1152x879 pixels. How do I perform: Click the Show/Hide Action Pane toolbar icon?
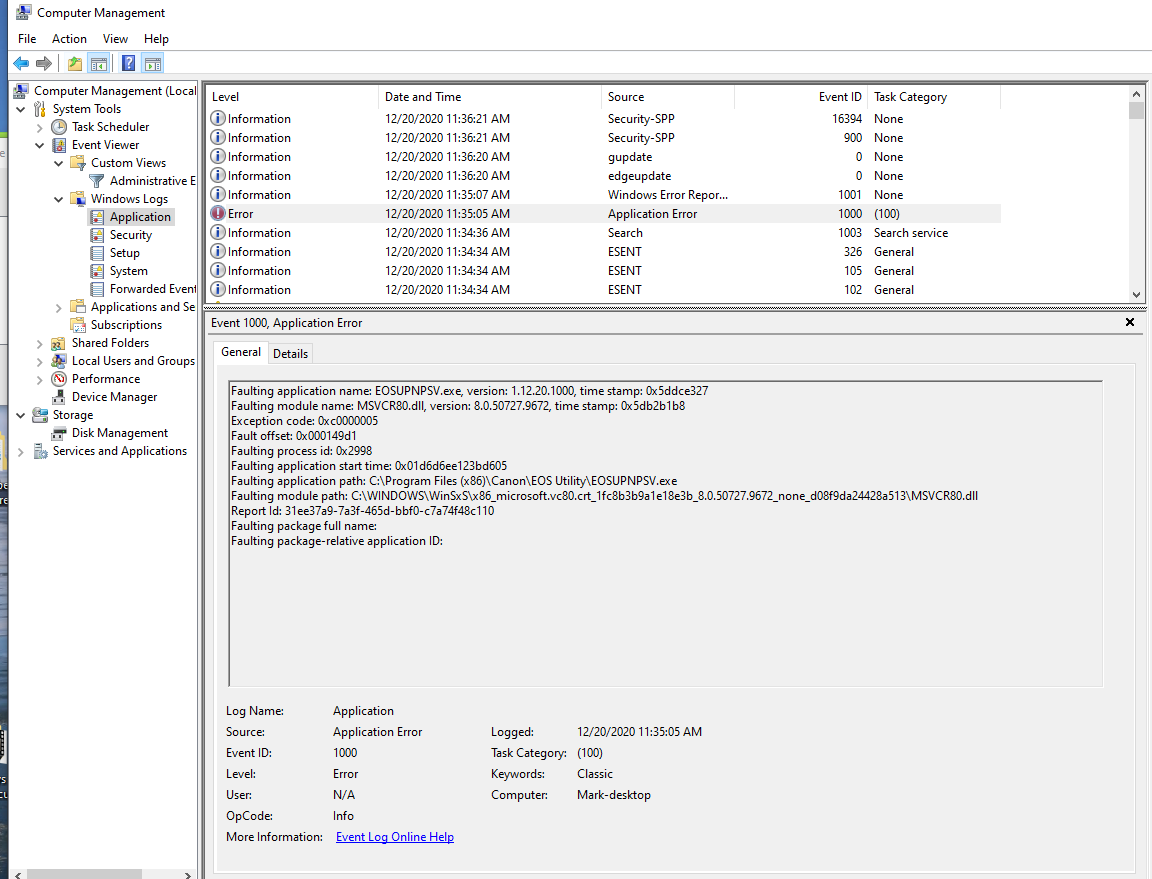click(152, 62)
